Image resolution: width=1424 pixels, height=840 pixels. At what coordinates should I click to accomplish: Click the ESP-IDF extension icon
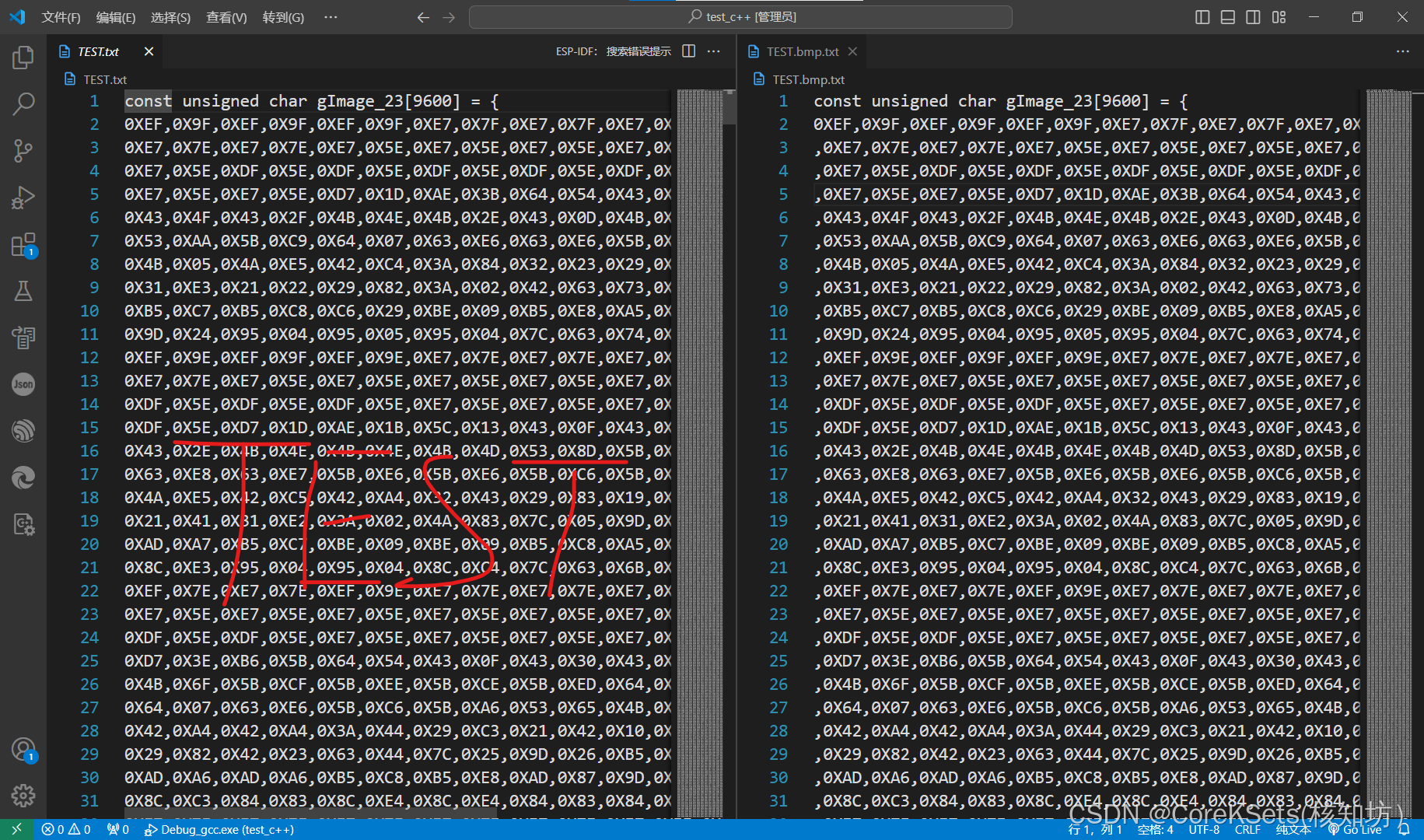tap(23, 430)
